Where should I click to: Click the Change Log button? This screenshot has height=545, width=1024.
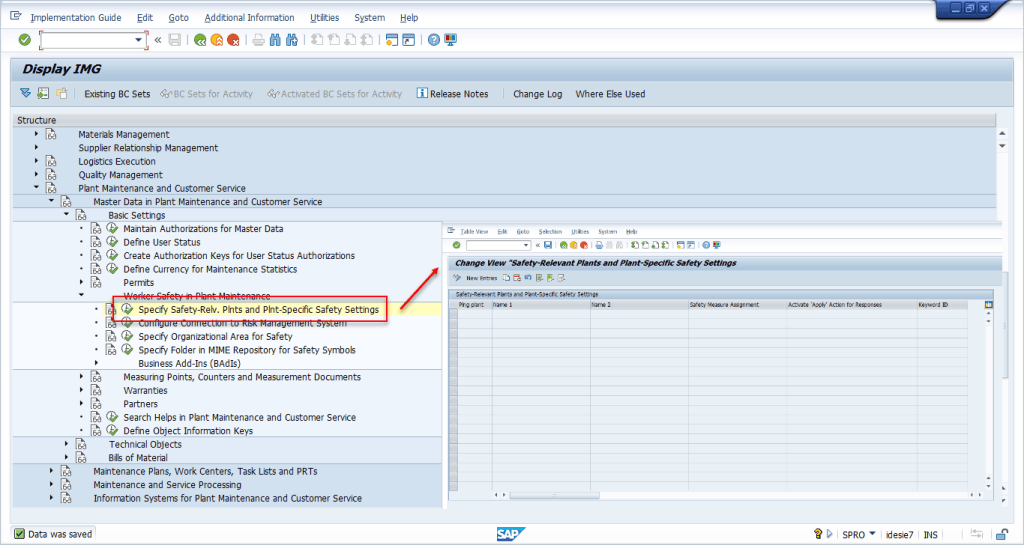click(x=537, y=94)
